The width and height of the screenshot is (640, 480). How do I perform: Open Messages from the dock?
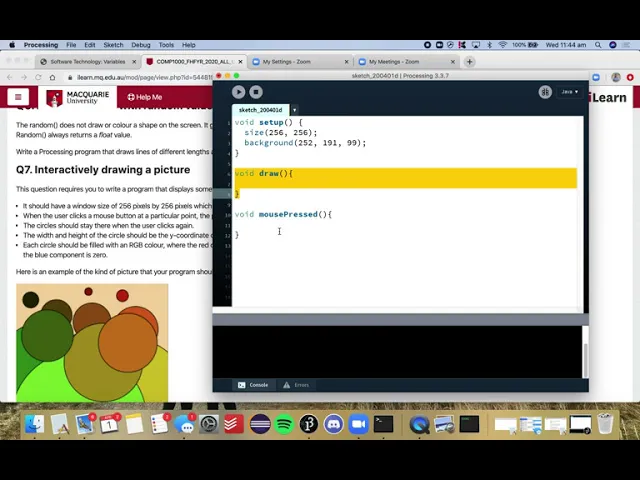[x=184, y=424]
